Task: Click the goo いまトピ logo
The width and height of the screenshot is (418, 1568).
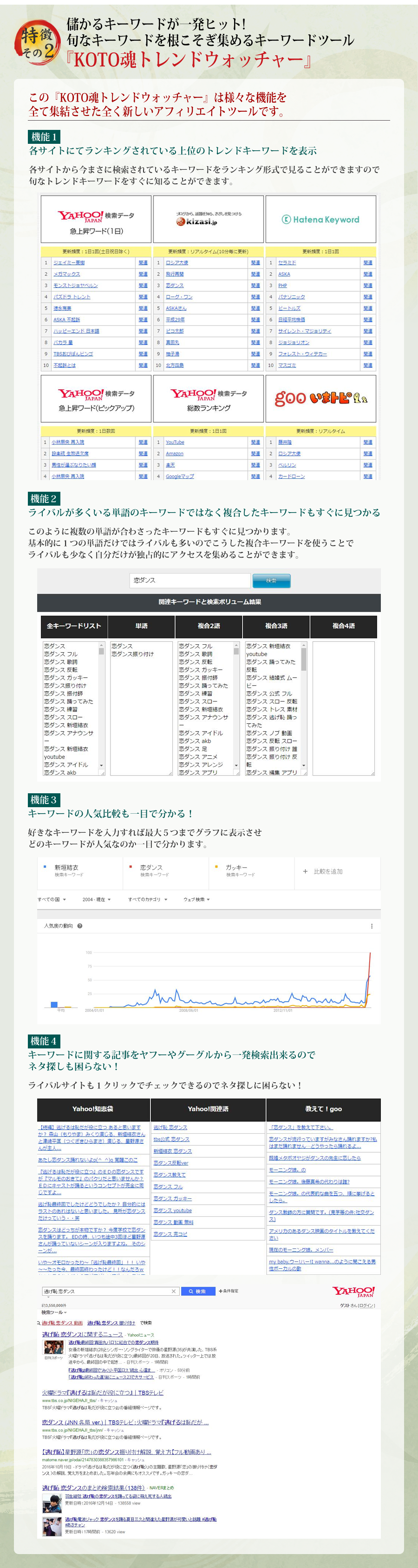Action: pos(320,398)
